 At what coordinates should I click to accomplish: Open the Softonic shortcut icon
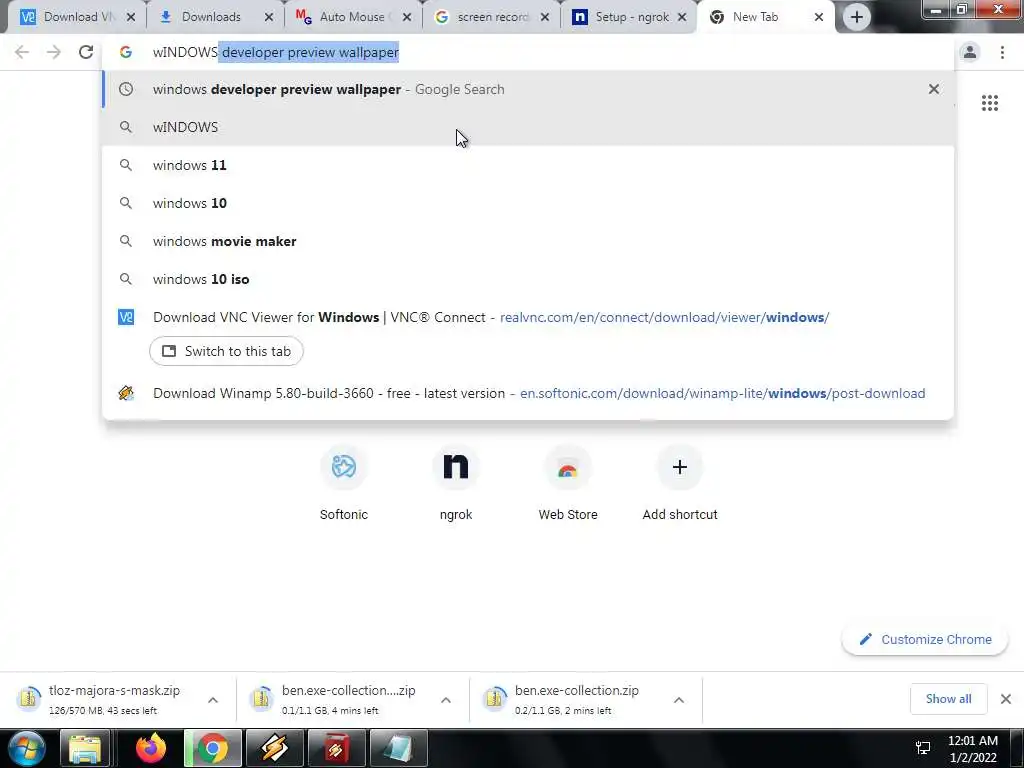pos(344,467)
